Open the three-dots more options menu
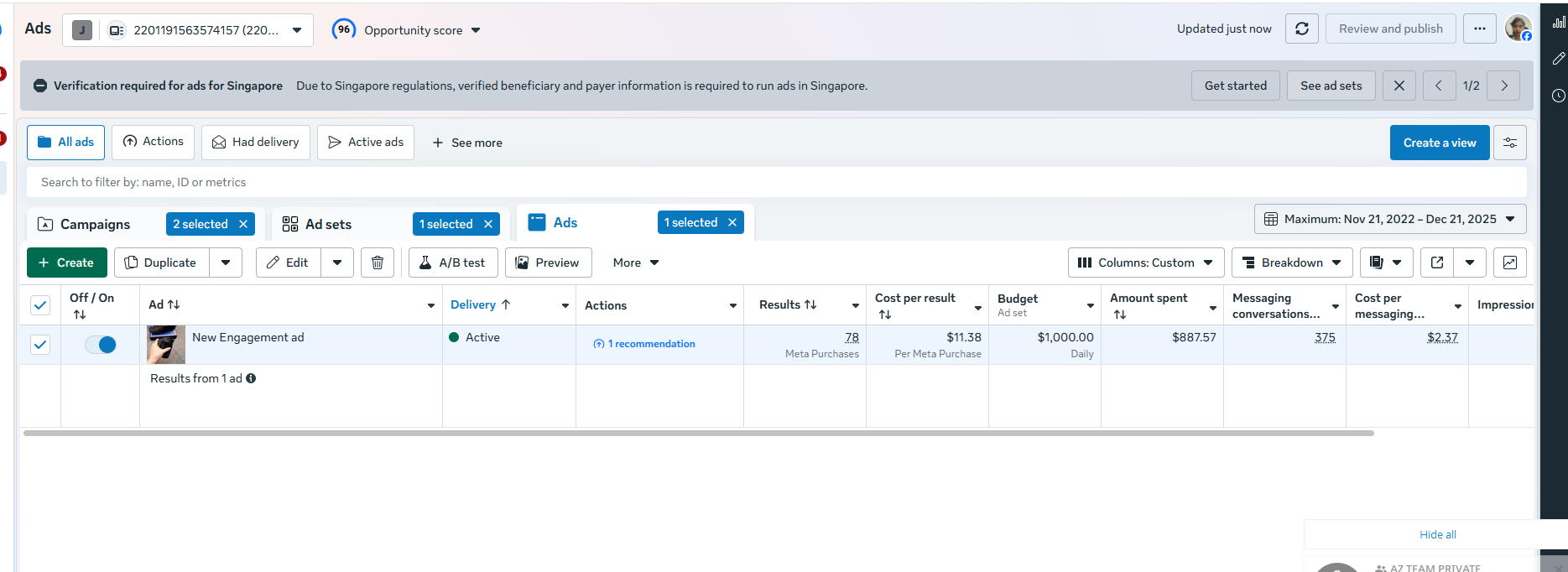1568x572 pixels. click(x=1480, y=29)
